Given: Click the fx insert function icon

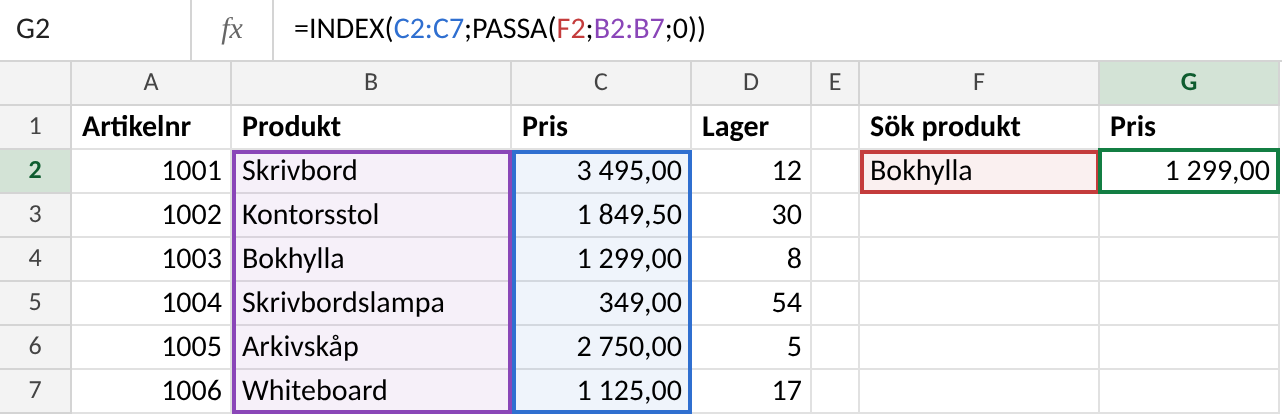Looking at the screenshot, I should coord(231,31).
